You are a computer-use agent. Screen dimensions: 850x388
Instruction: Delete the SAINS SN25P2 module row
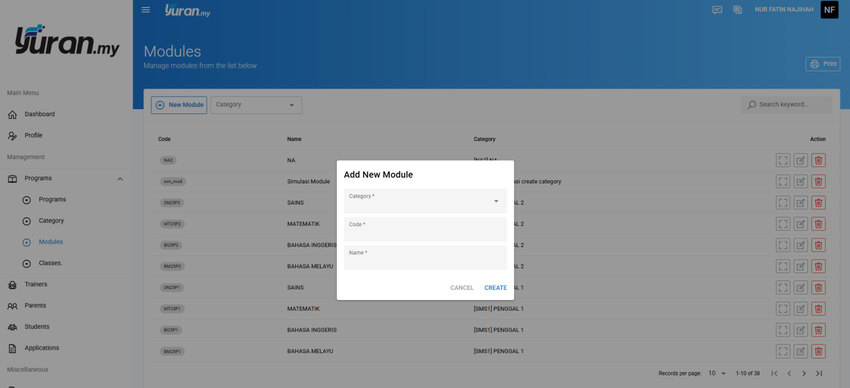(819, 203)
